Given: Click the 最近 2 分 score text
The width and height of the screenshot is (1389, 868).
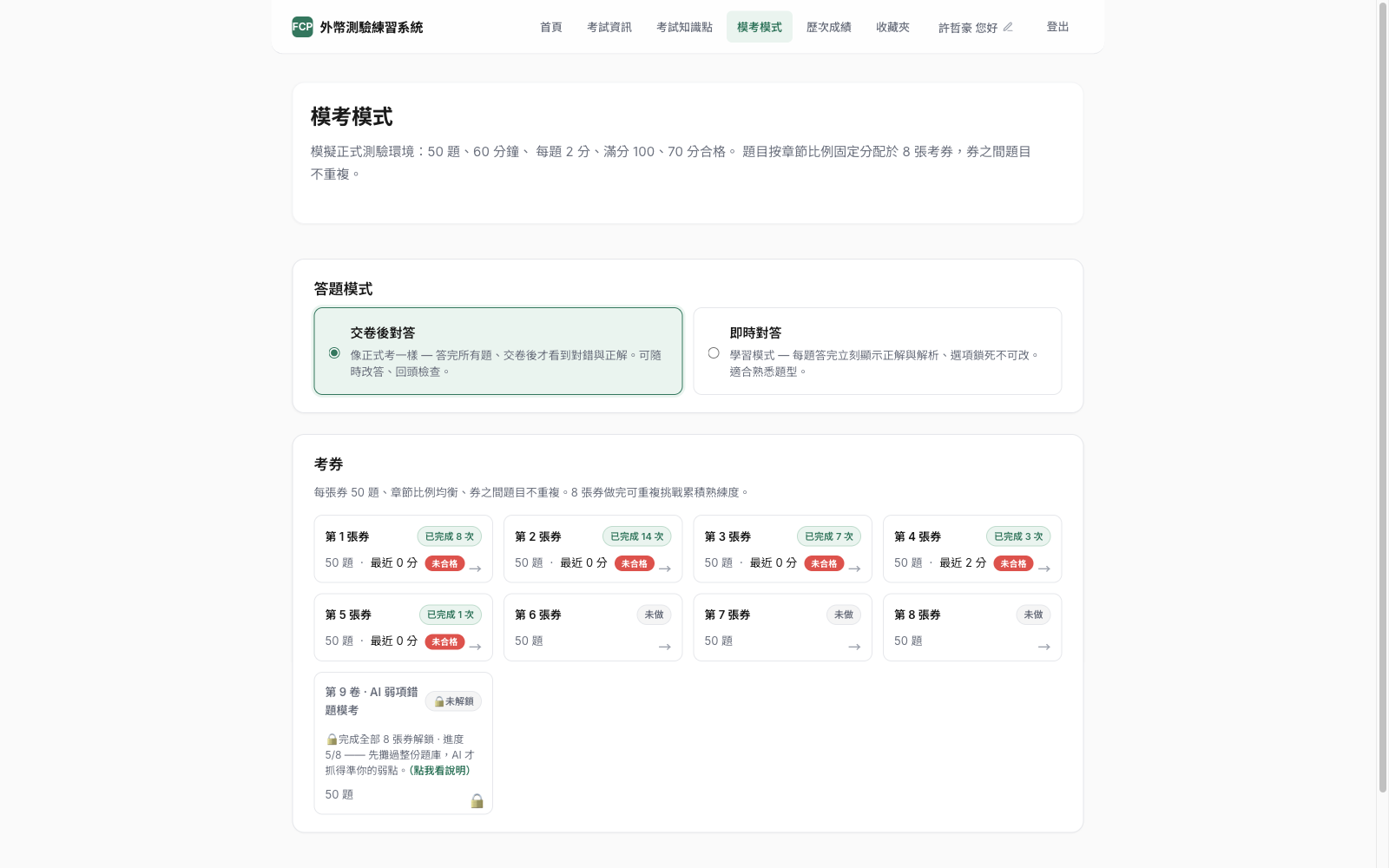Looking at the screenshot, I should pyautogui.click(x=963, y=562).
